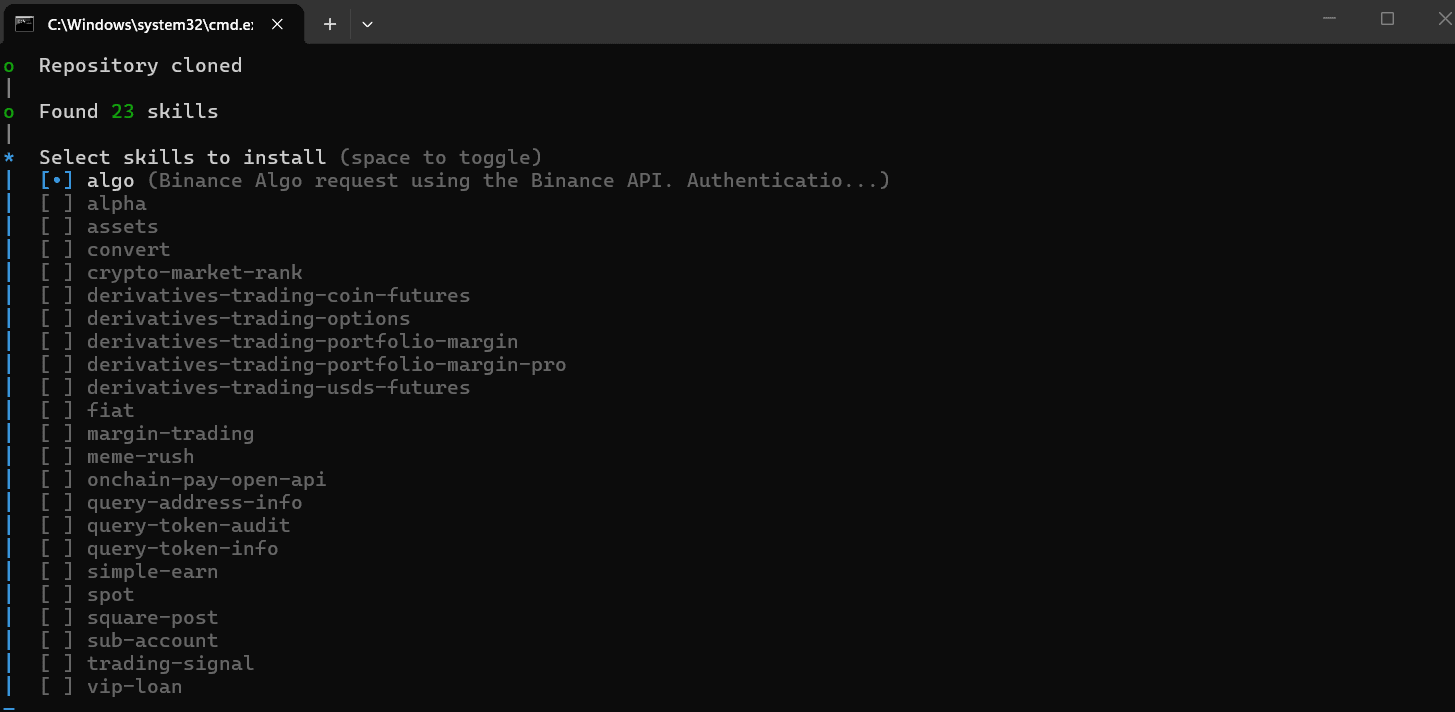Check the square-post skill checkbox
The height and width of the screenshot is (712, 1455).
pyautogui.click(x=57, y=618)
